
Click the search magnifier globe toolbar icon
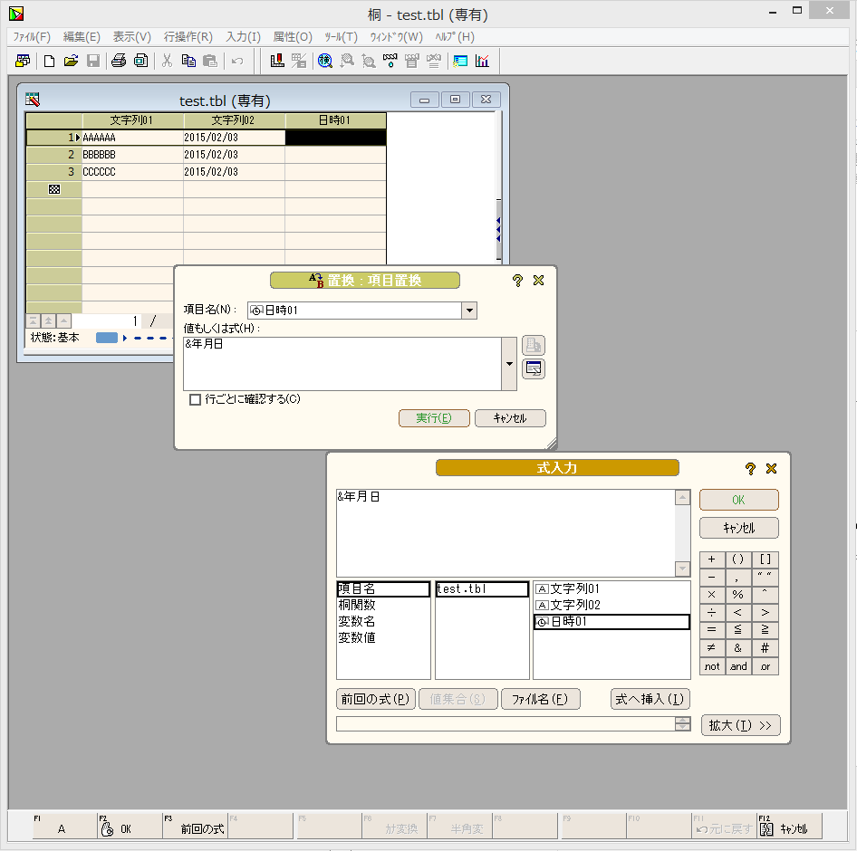tap(325, 61)
